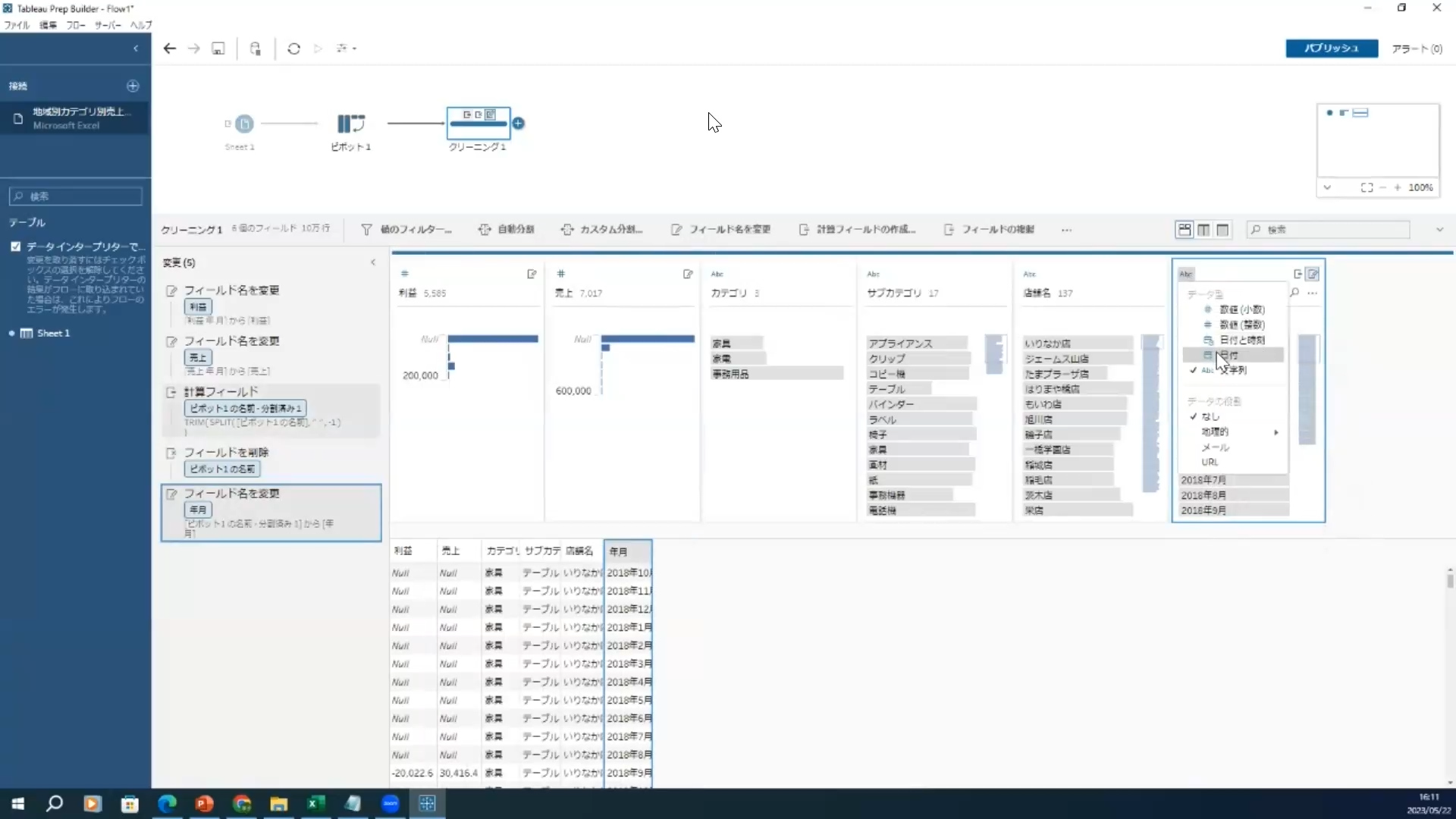Open the ファイル menu
Viewport: 1456px width, 819px height.
click(x=17, y=25)
